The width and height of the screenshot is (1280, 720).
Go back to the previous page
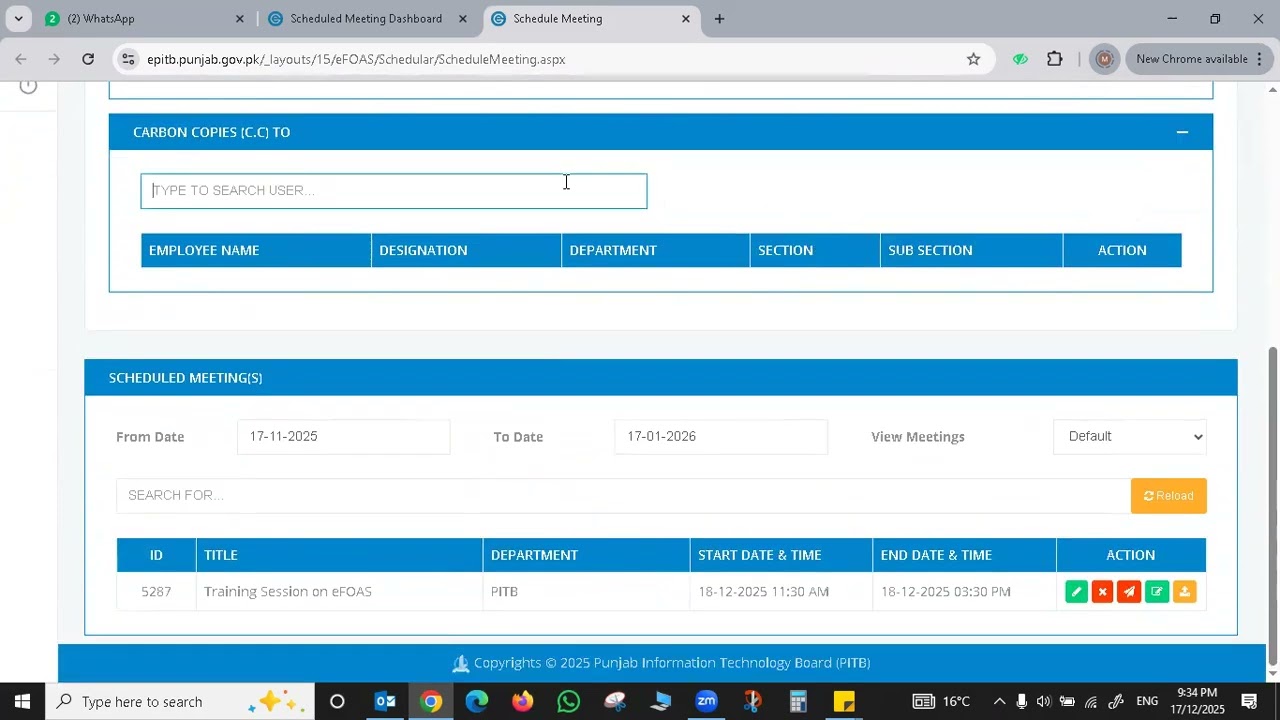pyautogui.click(x=21, y=59)
